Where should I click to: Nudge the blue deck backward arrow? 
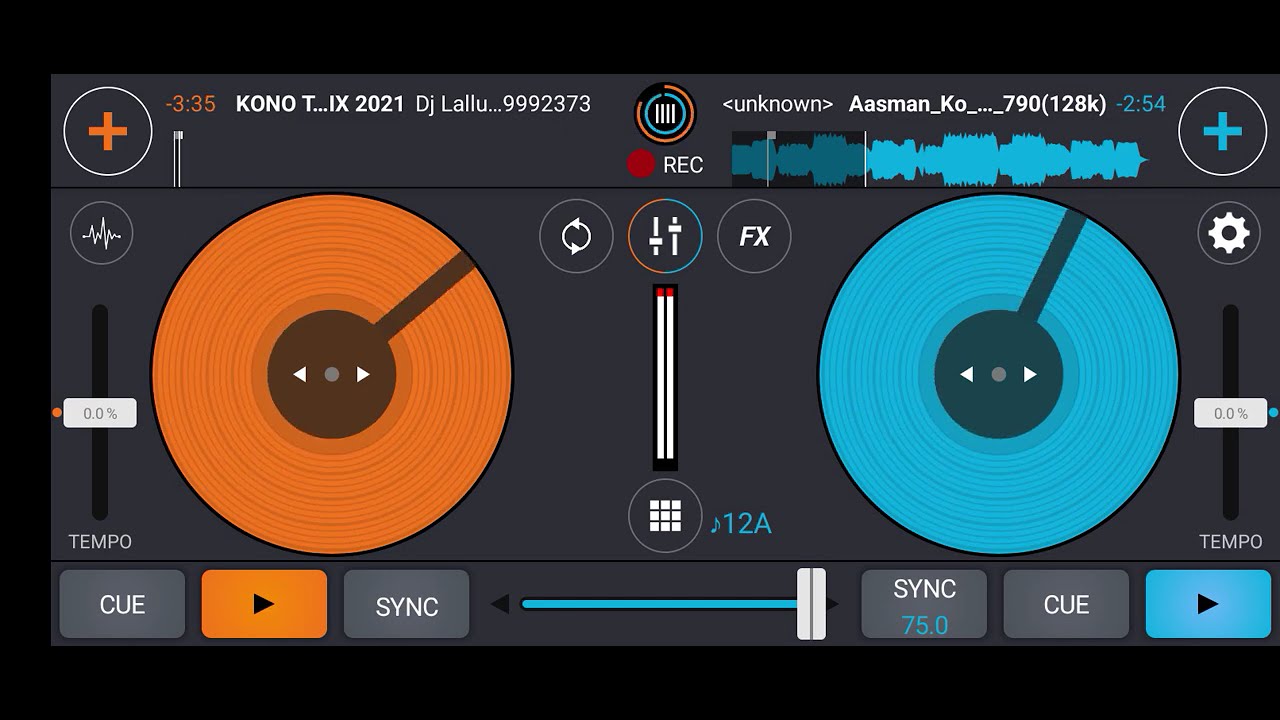tap(966, 374)
